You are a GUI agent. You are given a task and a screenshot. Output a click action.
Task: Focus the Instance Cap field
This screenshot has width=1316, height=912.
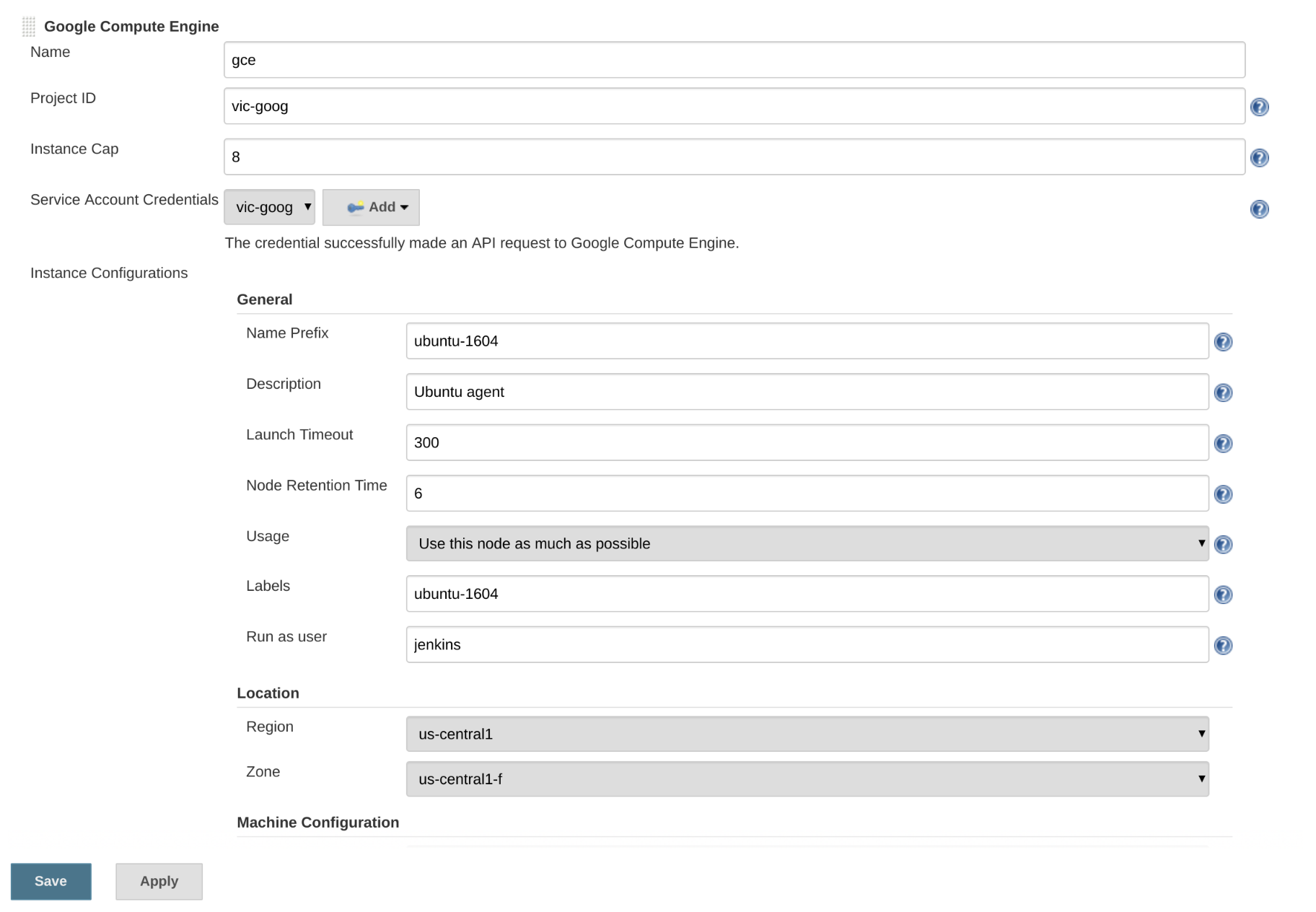point(734,157)
